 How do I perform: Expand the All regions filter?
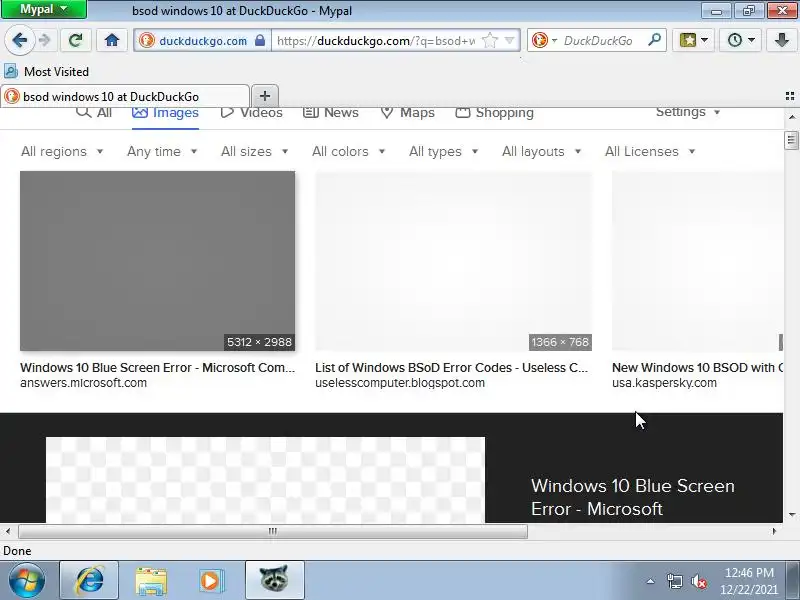pyautogui.click(x=62, y=152)
